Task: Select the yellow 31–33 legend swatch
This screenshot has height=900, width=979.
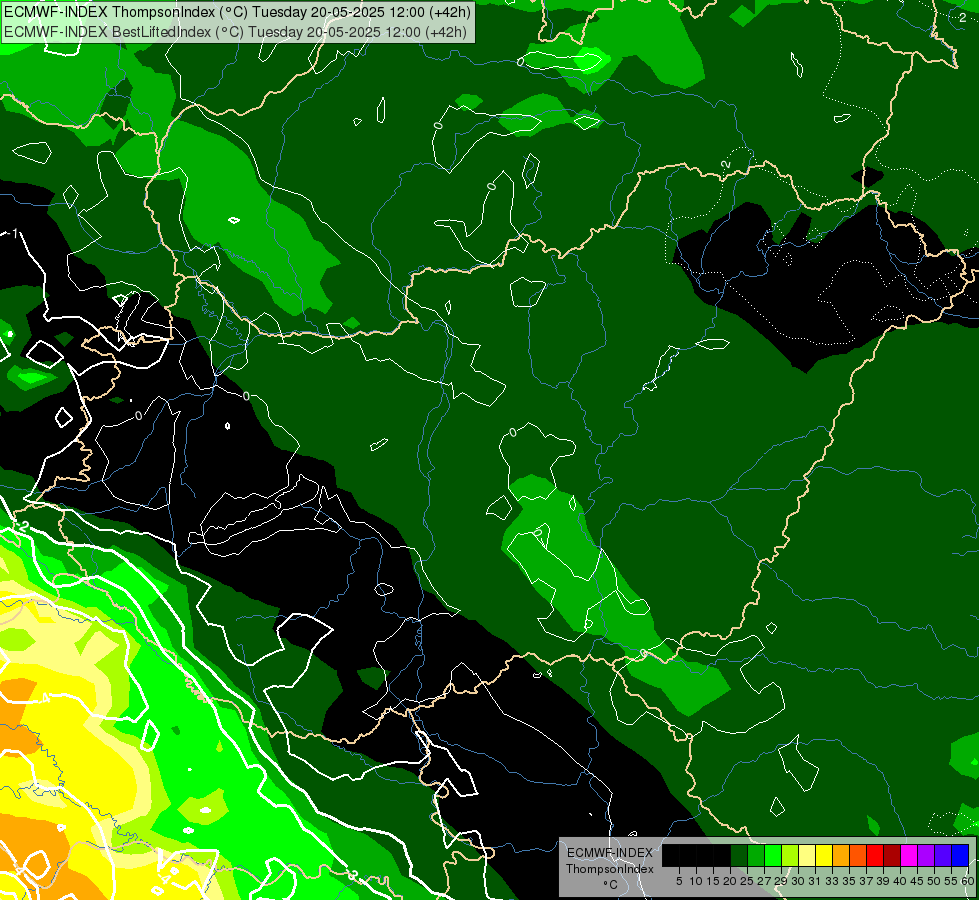Action: click(824, 855)
